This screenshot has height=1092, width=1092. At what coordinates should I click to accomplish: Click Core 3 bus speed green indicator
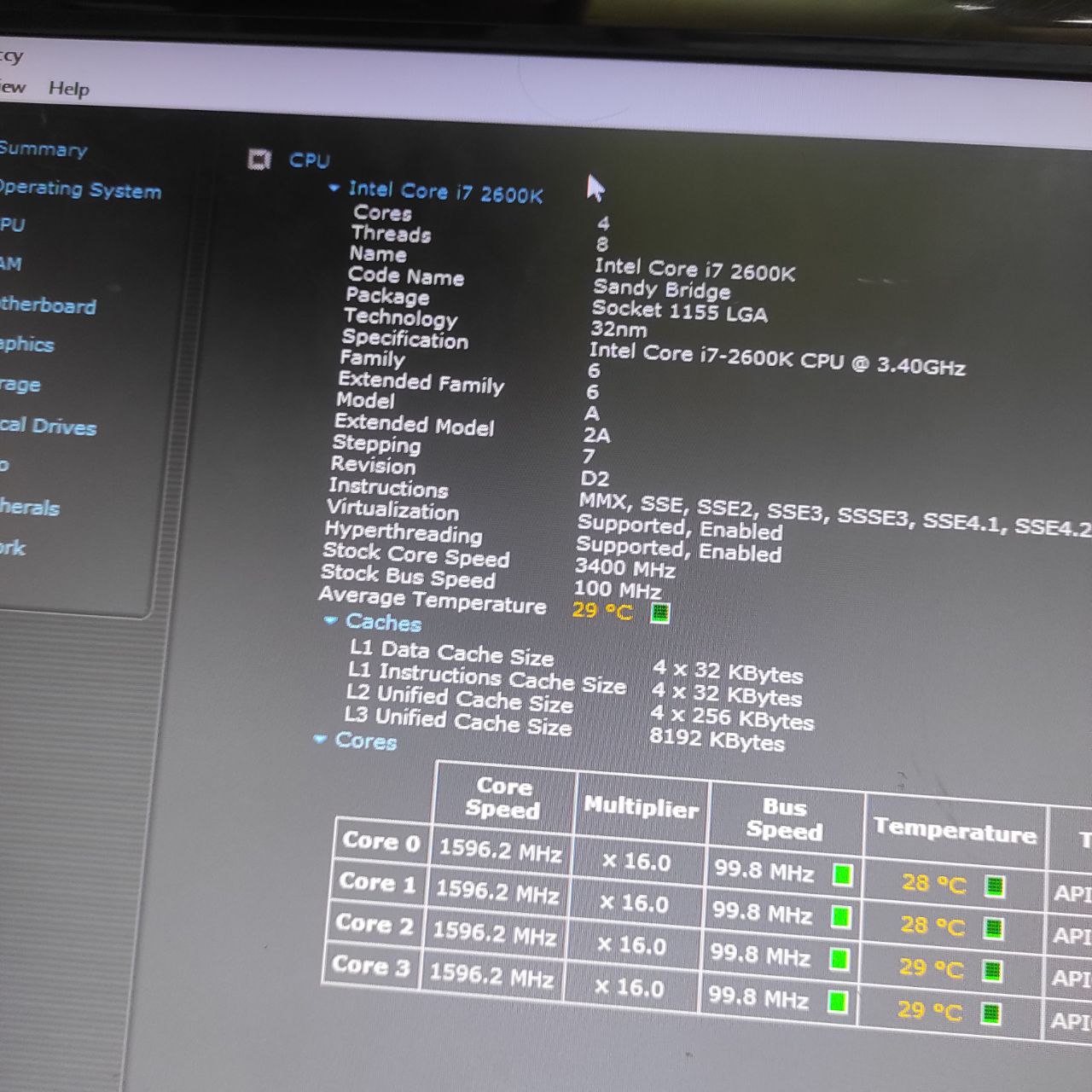click(x=837, y=1002)
